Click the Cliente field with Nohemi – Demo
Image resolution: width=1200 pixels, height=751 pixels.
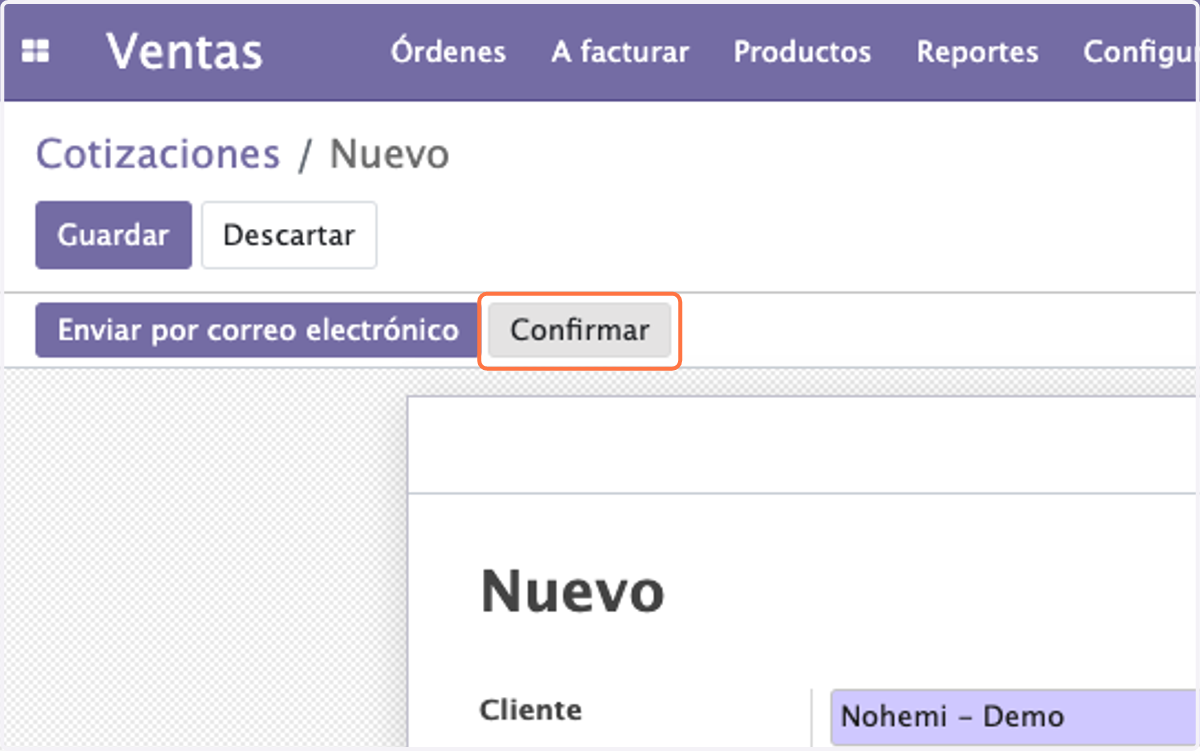click(1015, 716)
